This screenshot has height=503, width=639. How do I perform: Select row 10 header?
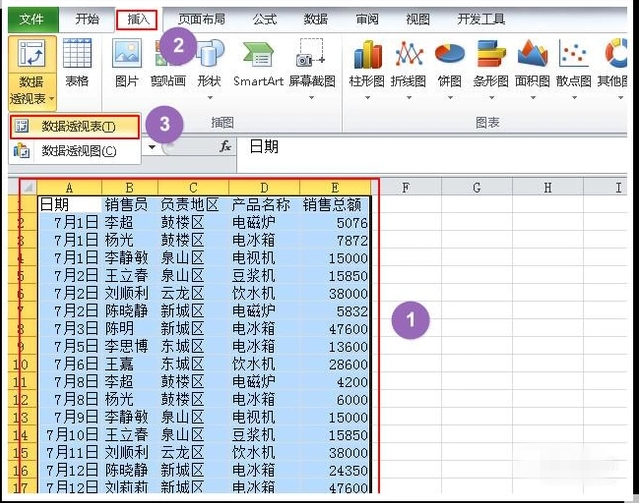pyautogui.click(x=22, y=364)
